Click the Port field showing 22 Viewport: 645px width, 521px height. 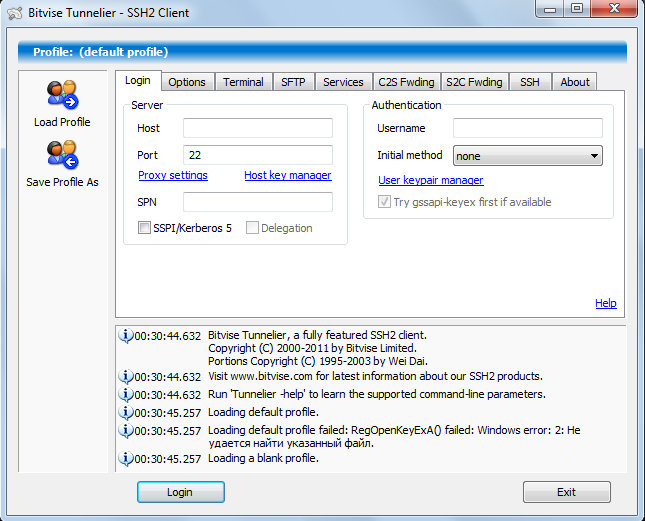258,155
